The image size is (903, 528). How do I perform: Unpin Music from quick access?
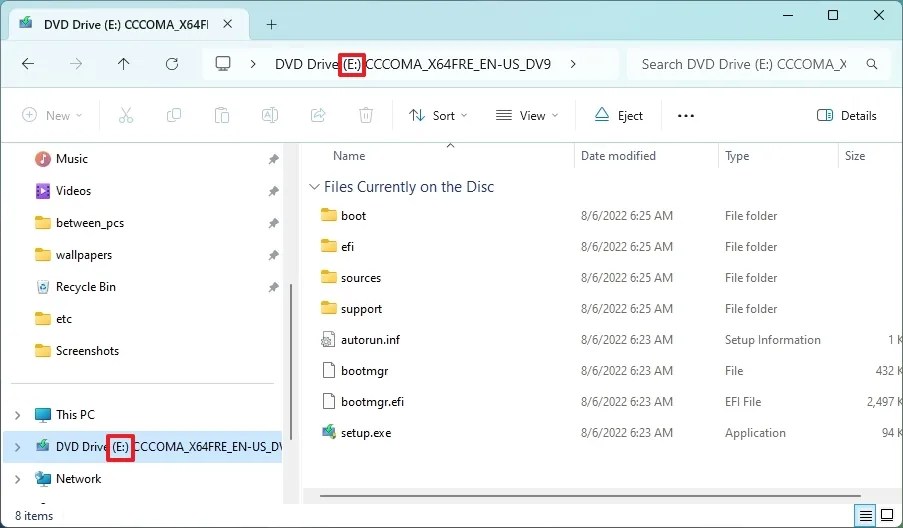274,159
